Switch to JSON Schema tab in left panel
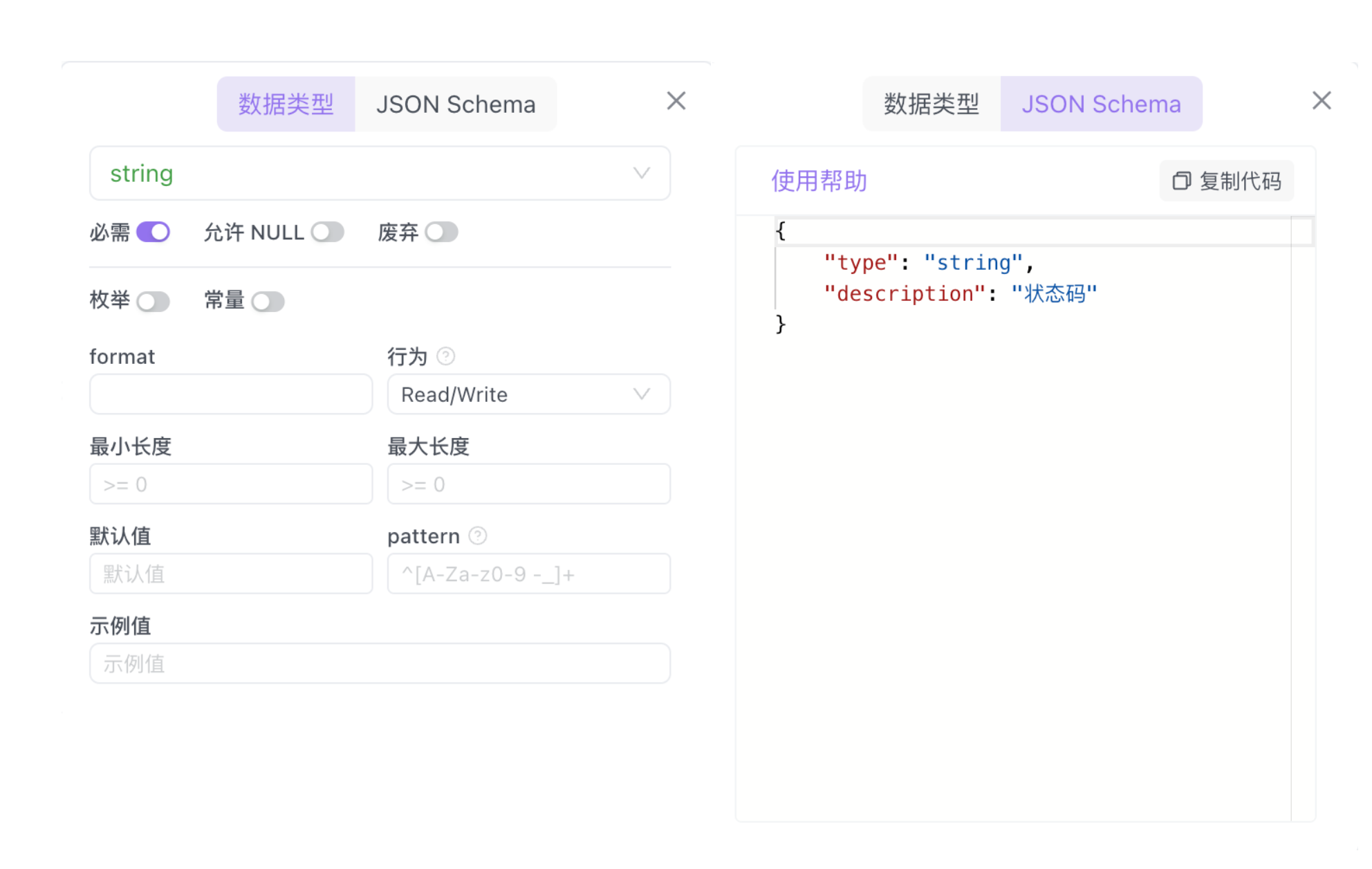Viewport: 1372px width, 869px height. 456,104
